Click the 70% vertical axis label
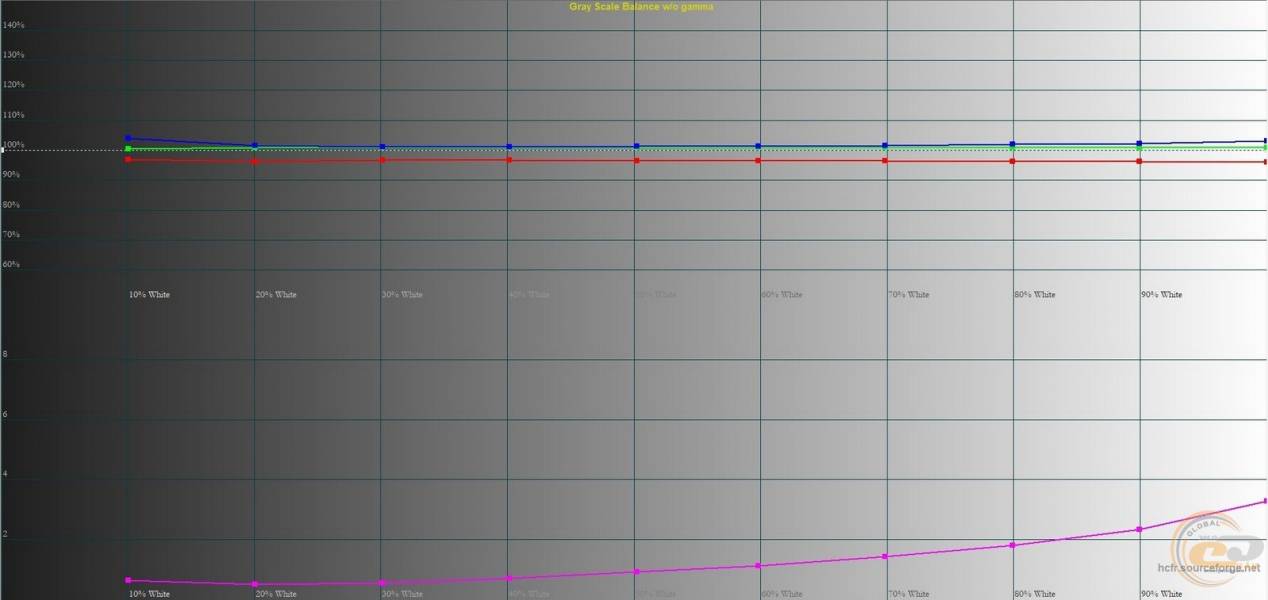 pos(12,235)
